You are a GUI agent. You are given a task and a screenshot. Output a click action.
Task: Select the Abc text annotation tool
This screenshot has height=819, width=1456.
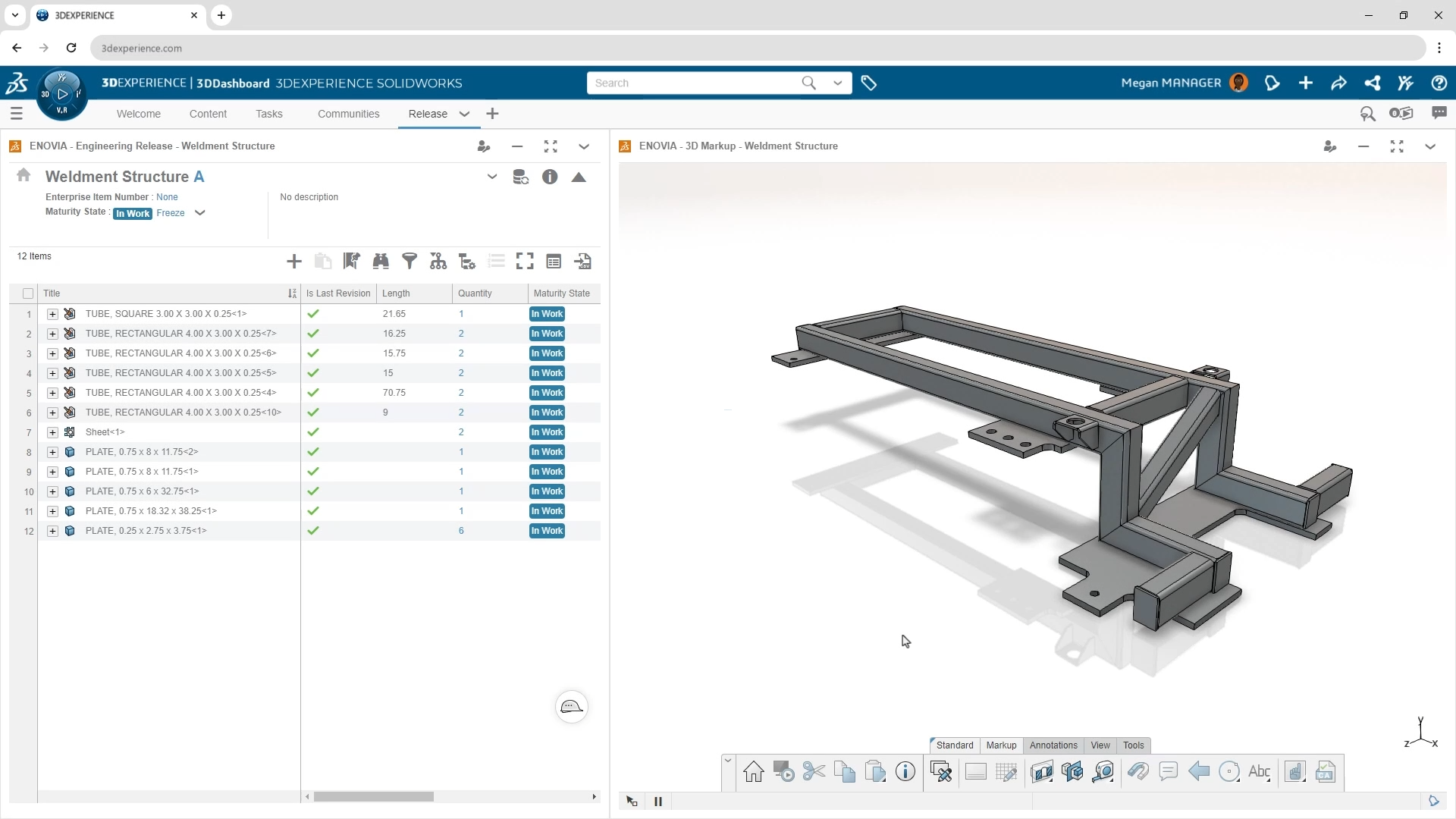[1259, 772]
